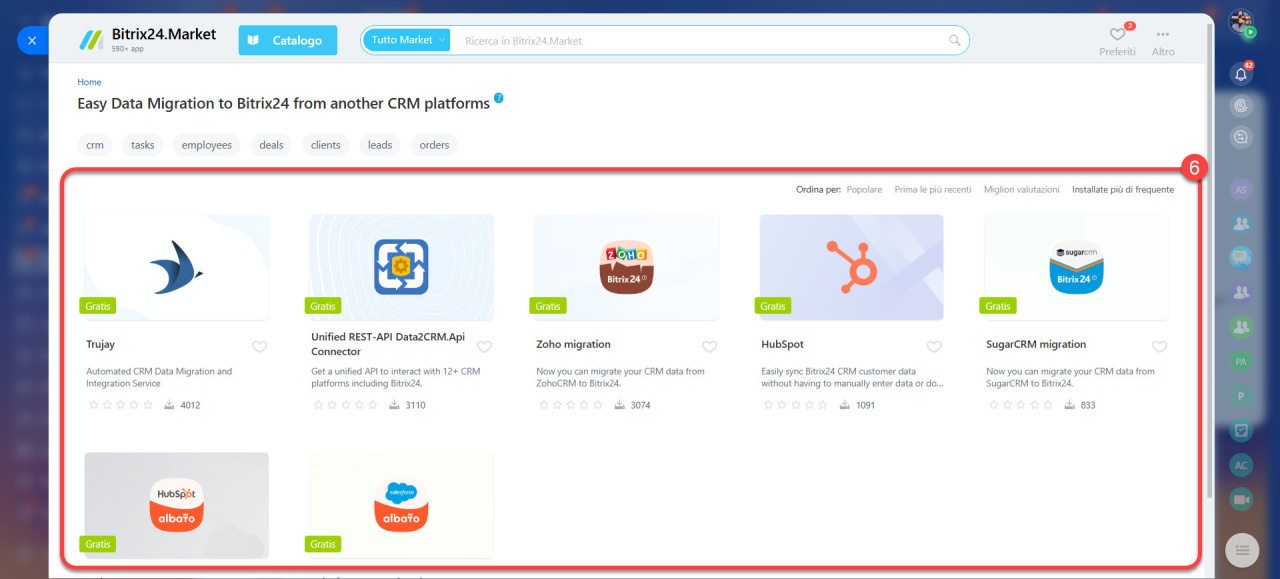Open the checkbox task icon in sidebar

1241,430
